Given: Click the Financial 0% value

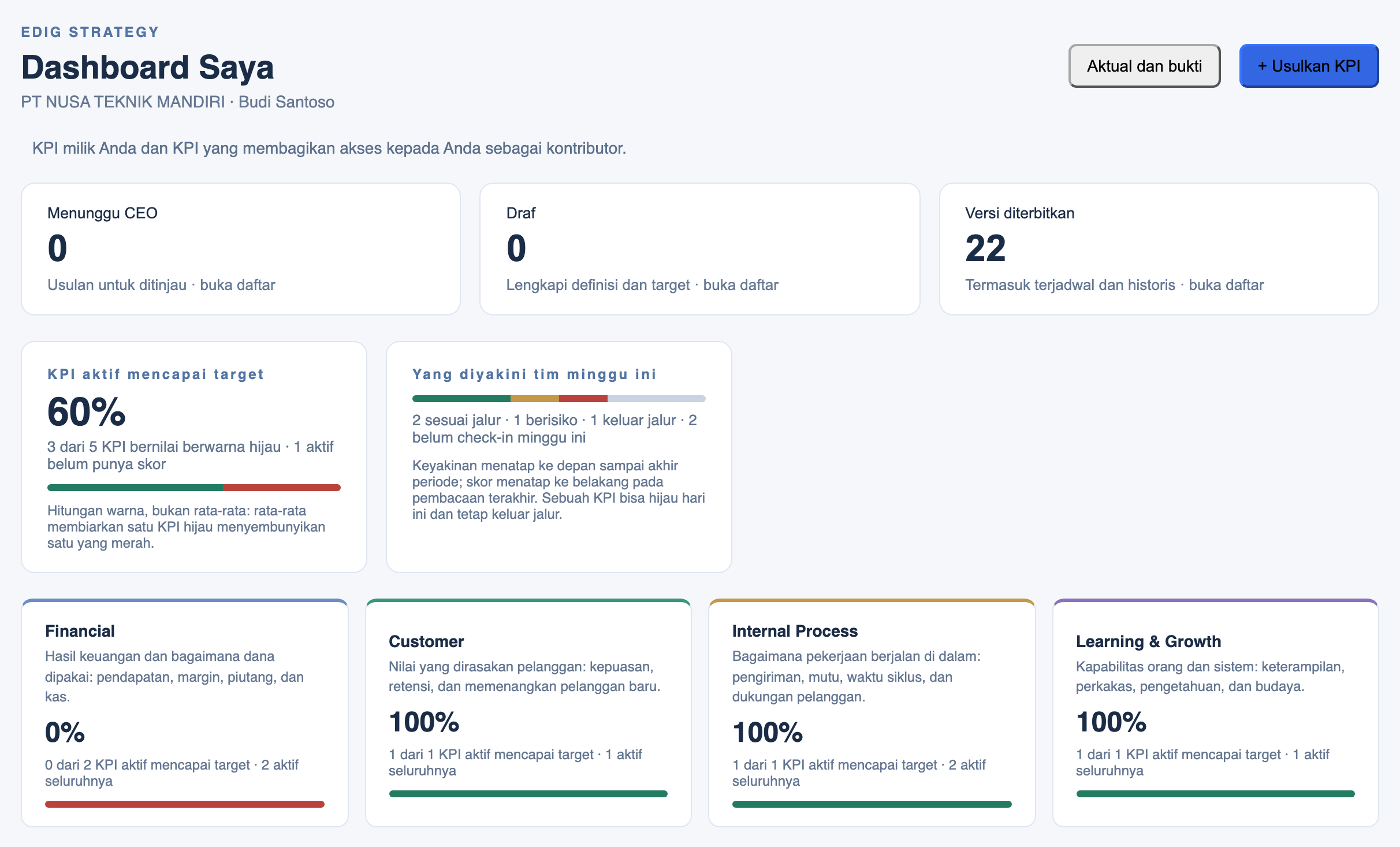Looking at the screenshot, I should [x=65, y=733].
